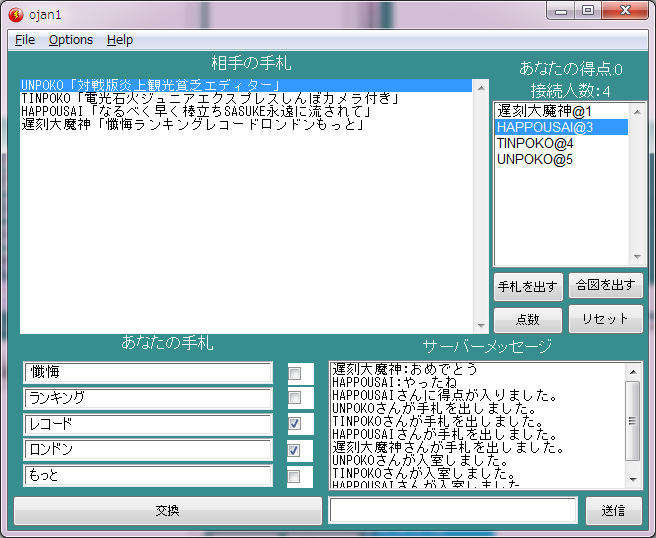
Task: Focus the chat message input field
Action: (x=453, y=510)
